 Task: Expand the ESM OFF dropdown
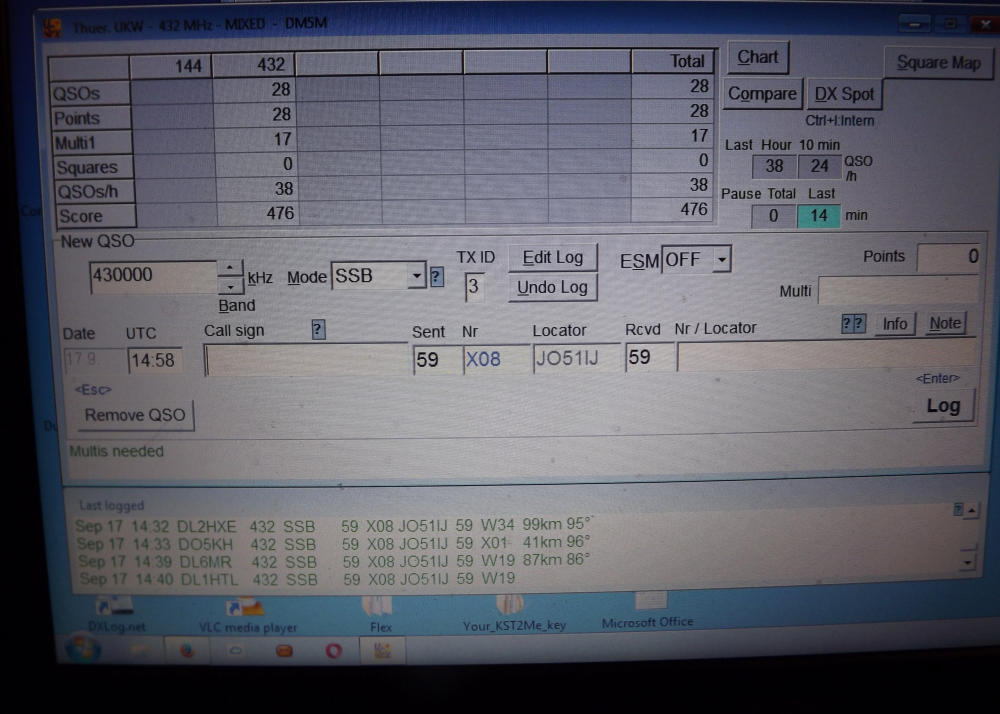coord(721,260)
